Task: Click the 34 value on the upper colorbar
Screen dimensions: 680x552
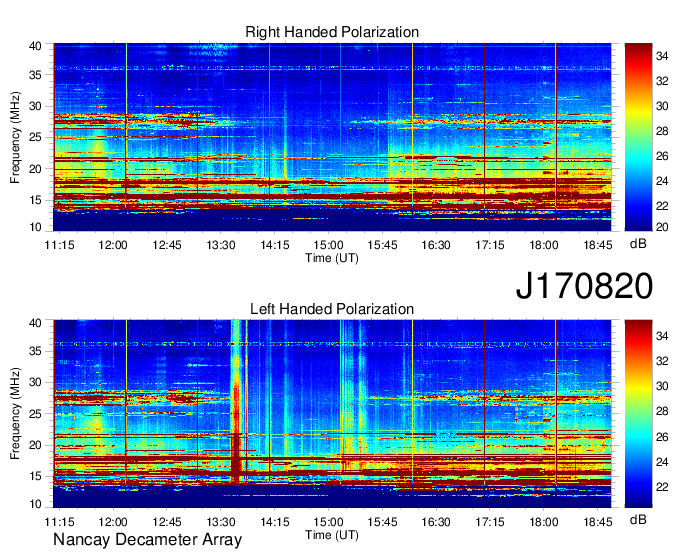Action: point(662,56)
